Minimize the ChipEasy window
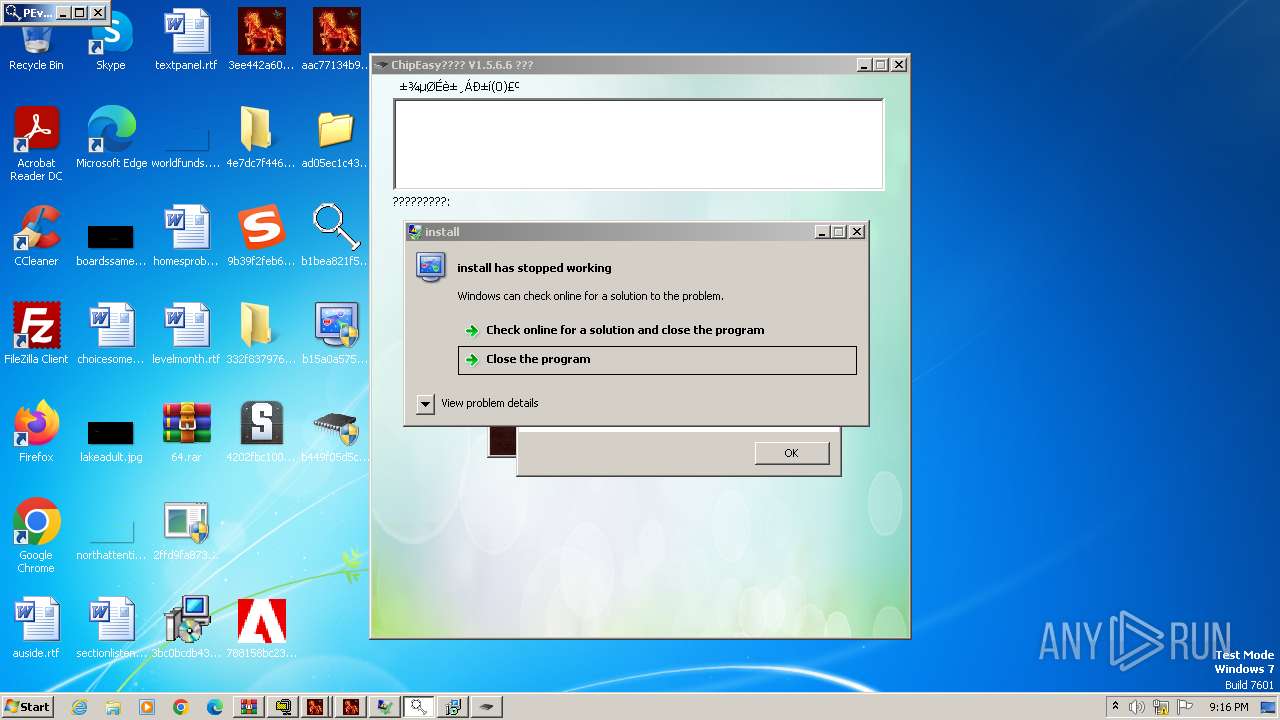 coord(864,65)
